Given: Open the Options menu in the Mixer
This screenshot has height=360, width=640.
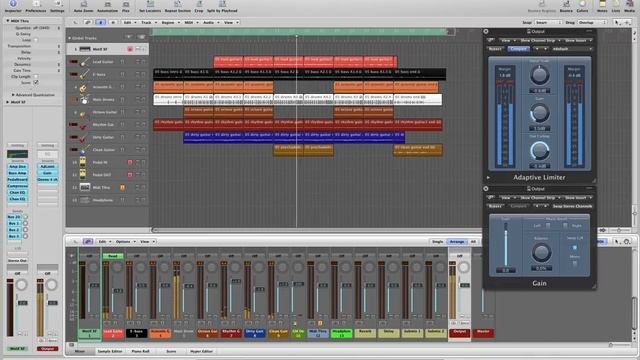Looking at the screenshot, I should coord(125,242).
